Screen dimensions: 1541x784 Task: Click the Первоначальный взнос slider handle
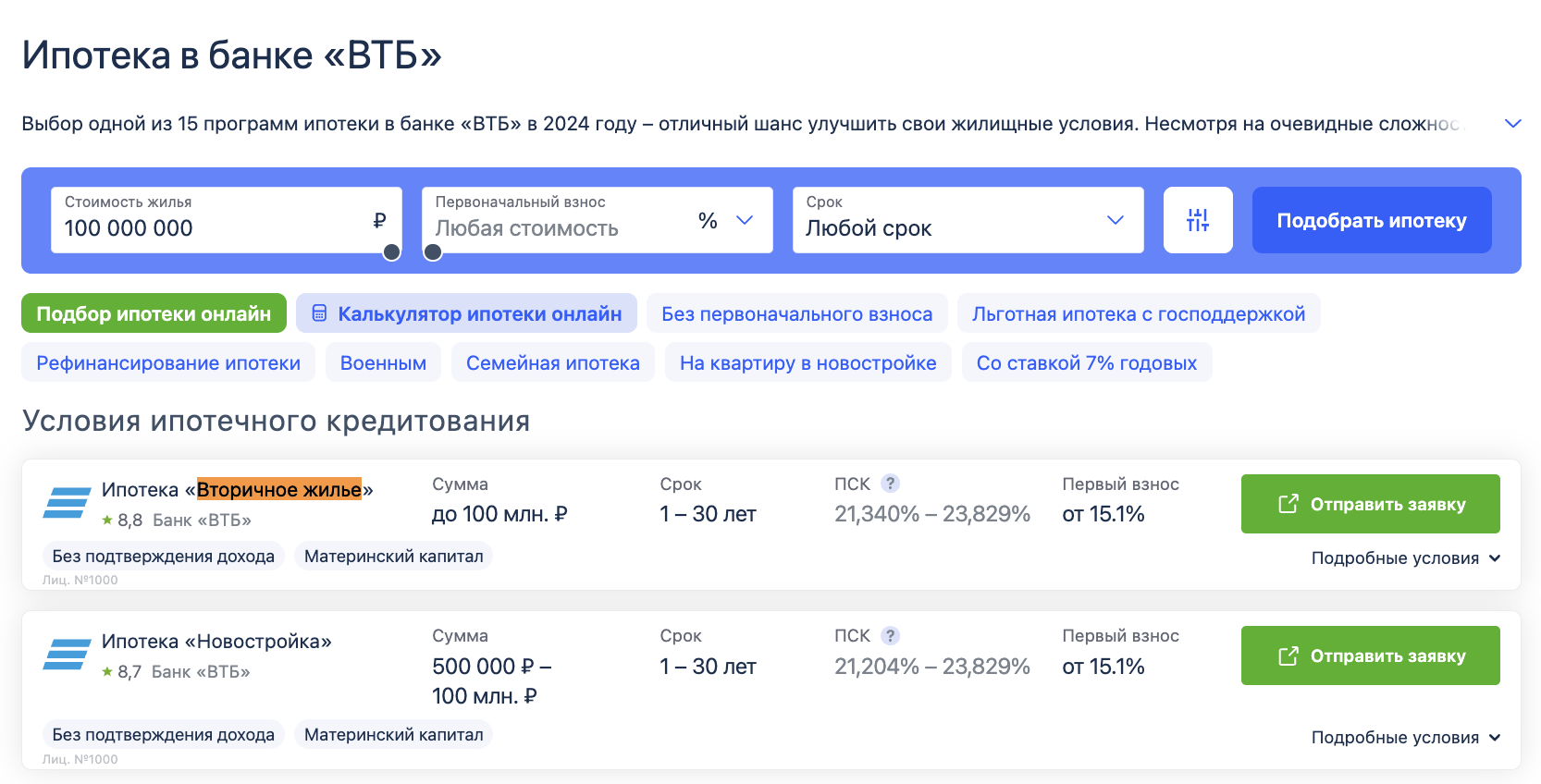pyautogui.click(x=433, y=252)
